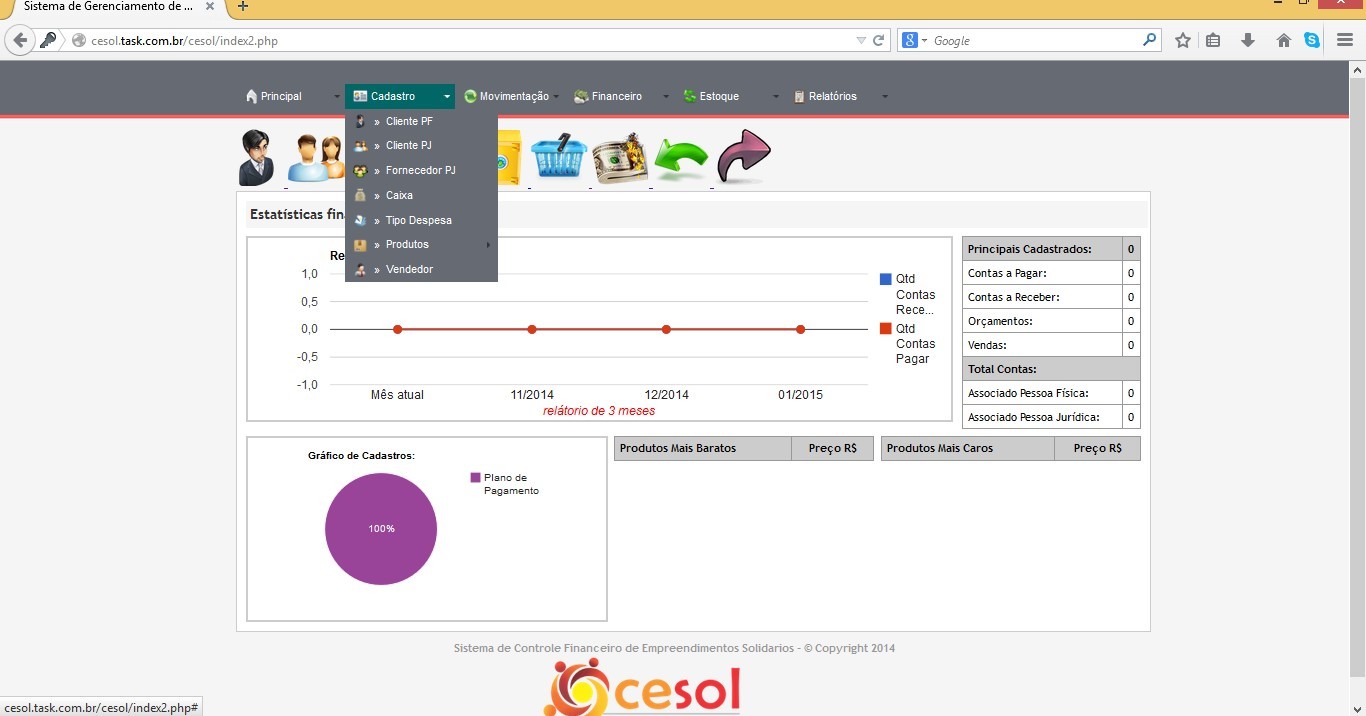Choose Fornecedor PJ menu entry
The image size is (1366, 716).
point(420,171)
